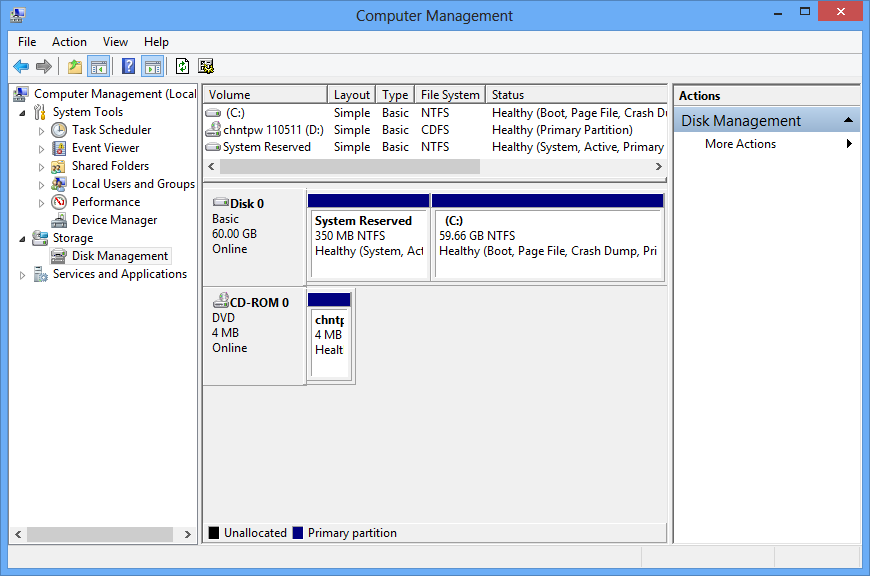Click the Back arrow in toolbar
This screenshot has width=870, height=576.
[20, 67]
